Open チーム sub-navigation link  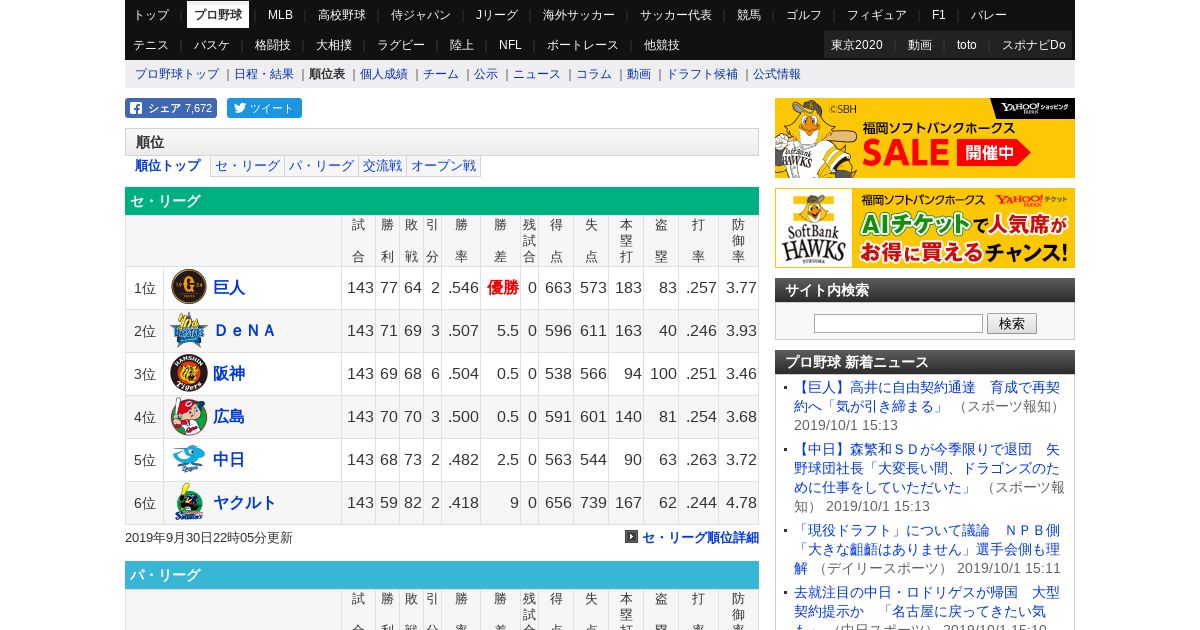pos(441,74)
